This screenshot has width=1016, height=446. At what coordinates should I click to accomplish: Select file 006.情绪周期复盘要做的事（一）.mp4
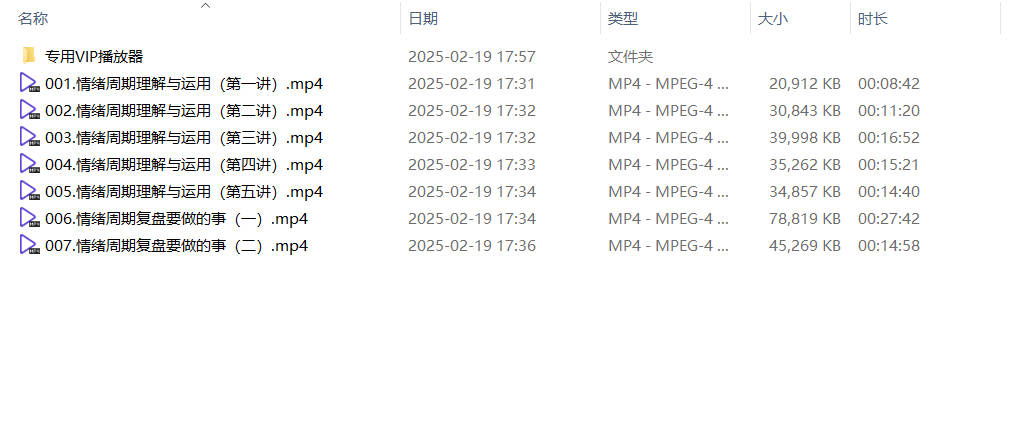click(176, 219)
